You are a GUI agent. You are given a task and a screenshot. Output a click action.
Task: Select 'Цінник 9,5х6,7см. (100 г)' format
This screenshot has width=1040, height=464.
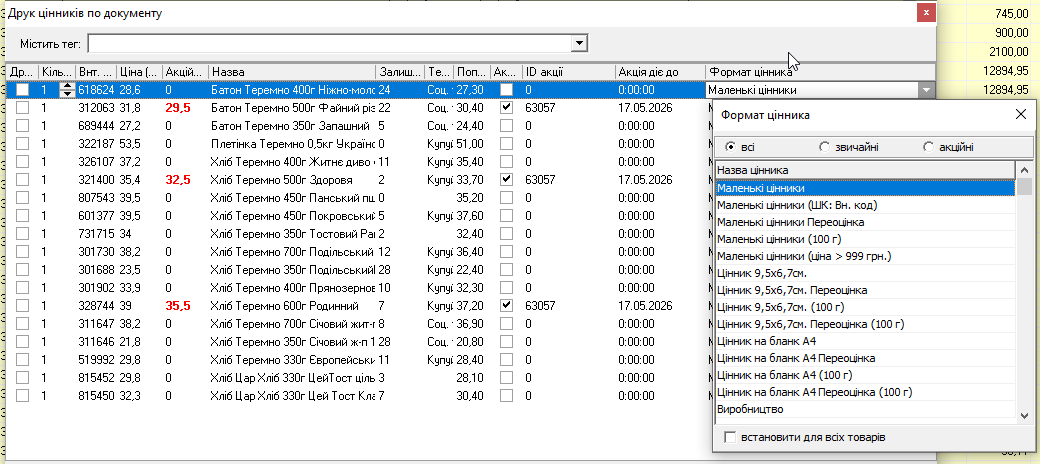coord(866,308)
